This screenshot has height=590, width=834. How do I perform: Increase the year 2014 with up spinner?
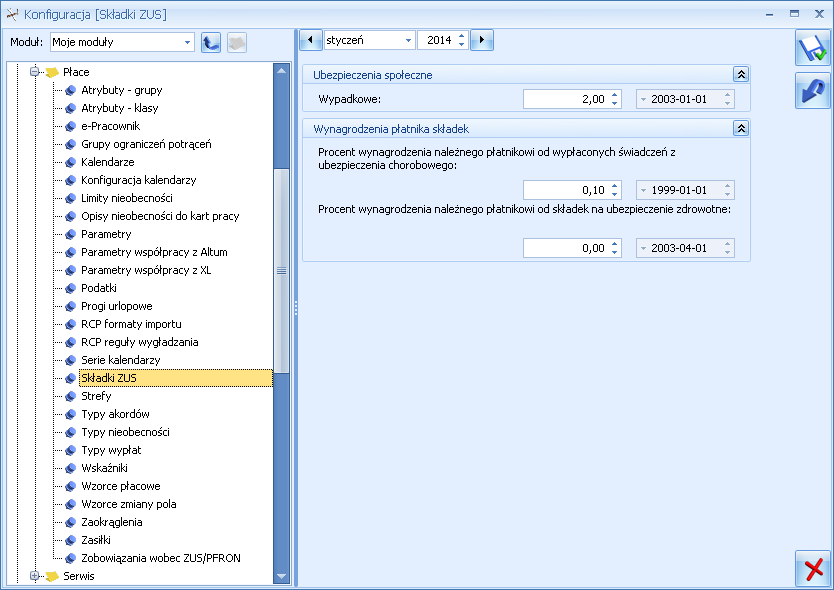click(462, 36)
